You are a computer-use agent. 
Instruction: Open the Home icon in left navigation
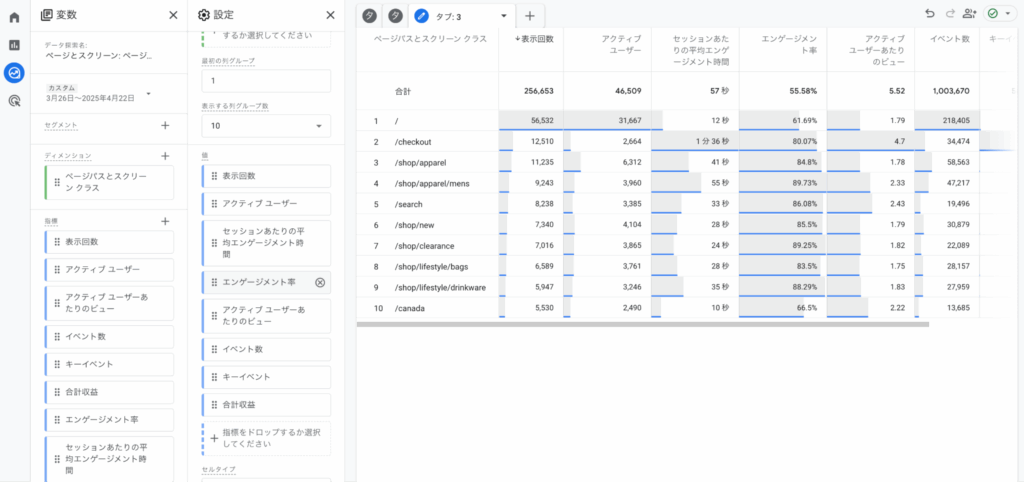coord(14,17)
